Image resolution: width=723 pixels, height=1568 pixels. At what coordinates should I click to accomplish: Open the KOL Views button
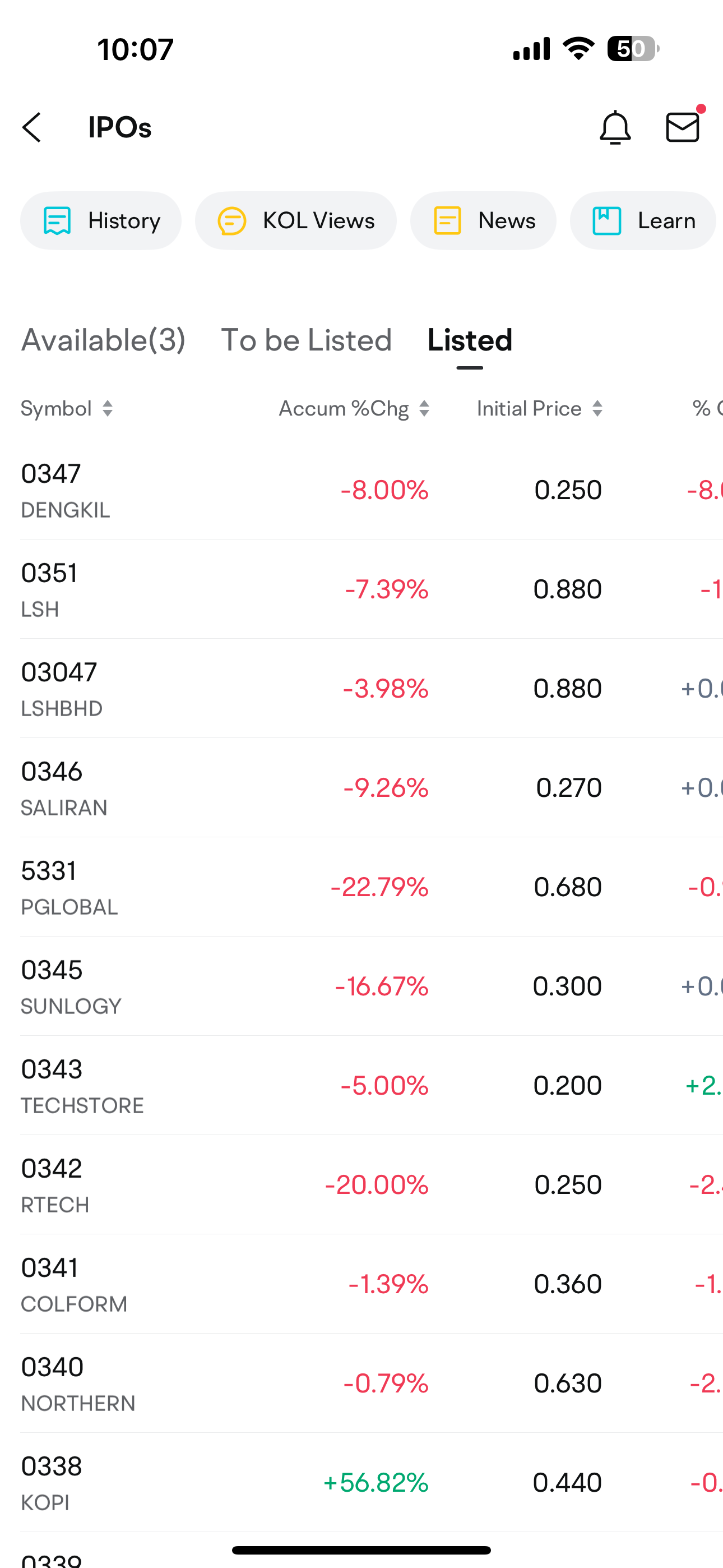tap(296, 220)
